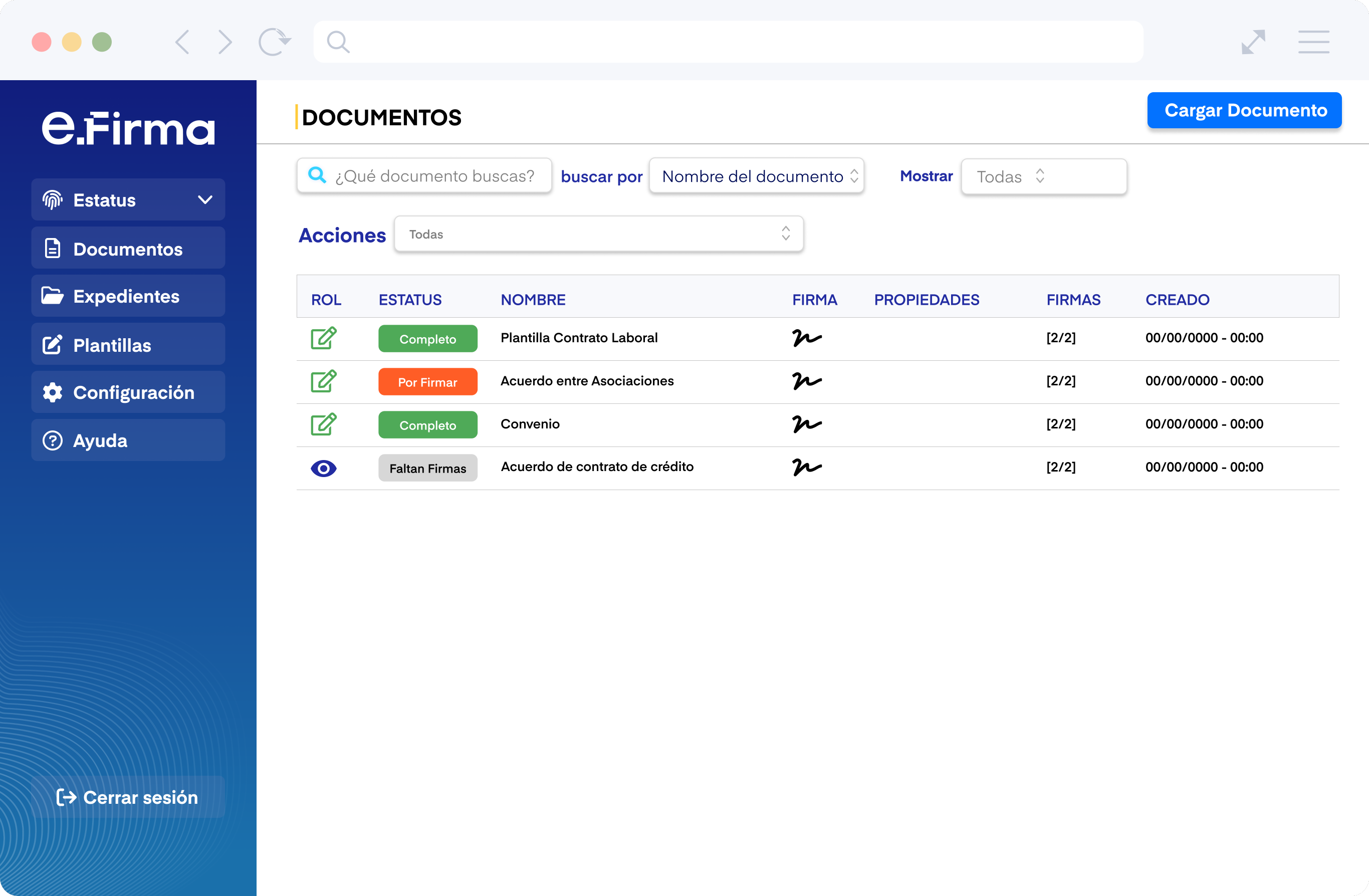Open document Convenio

(x=530, y=424)
